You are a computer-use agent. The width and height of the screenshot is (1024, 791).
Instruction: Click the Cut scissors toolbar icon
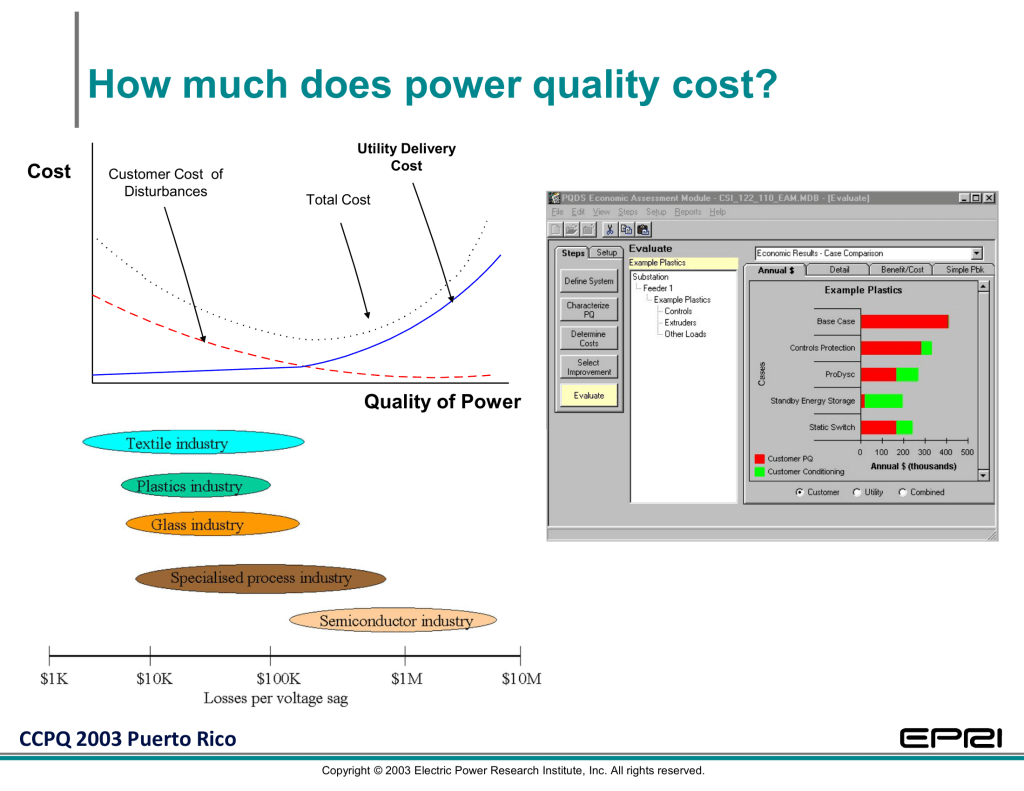609,229
